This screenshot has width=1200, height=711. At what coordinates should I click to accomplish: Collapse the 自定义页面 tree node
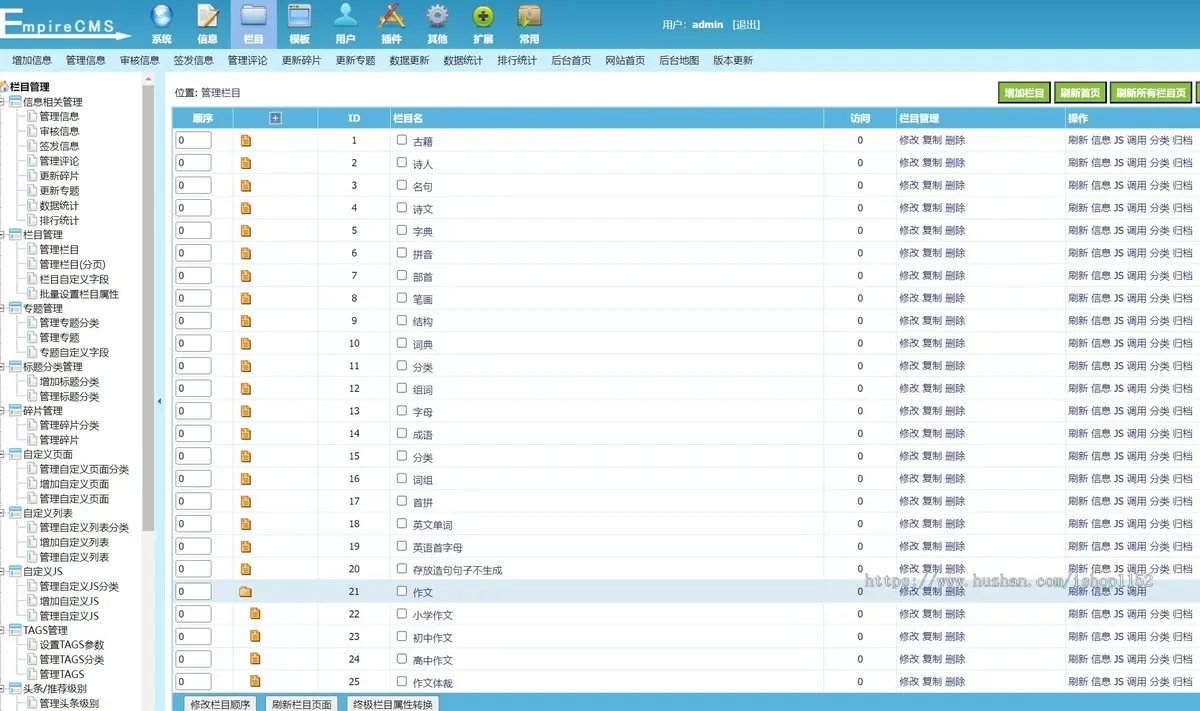pos(3,454)
